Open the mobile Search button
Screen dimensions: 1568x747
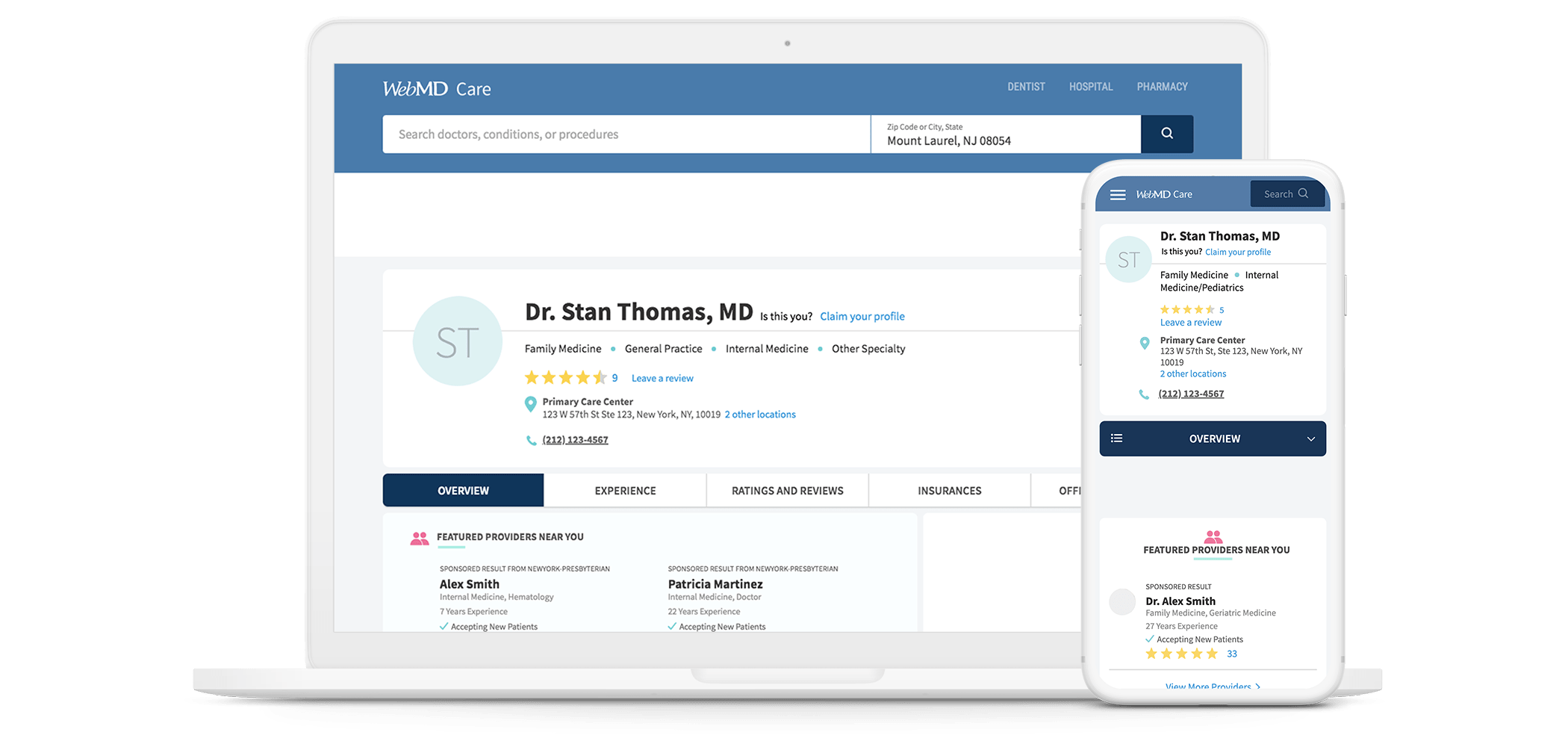coord(1286,194)
